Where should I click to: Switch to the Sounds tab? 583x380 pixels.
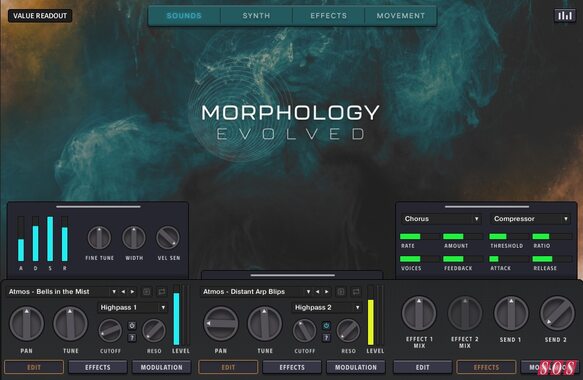(184, 16)
